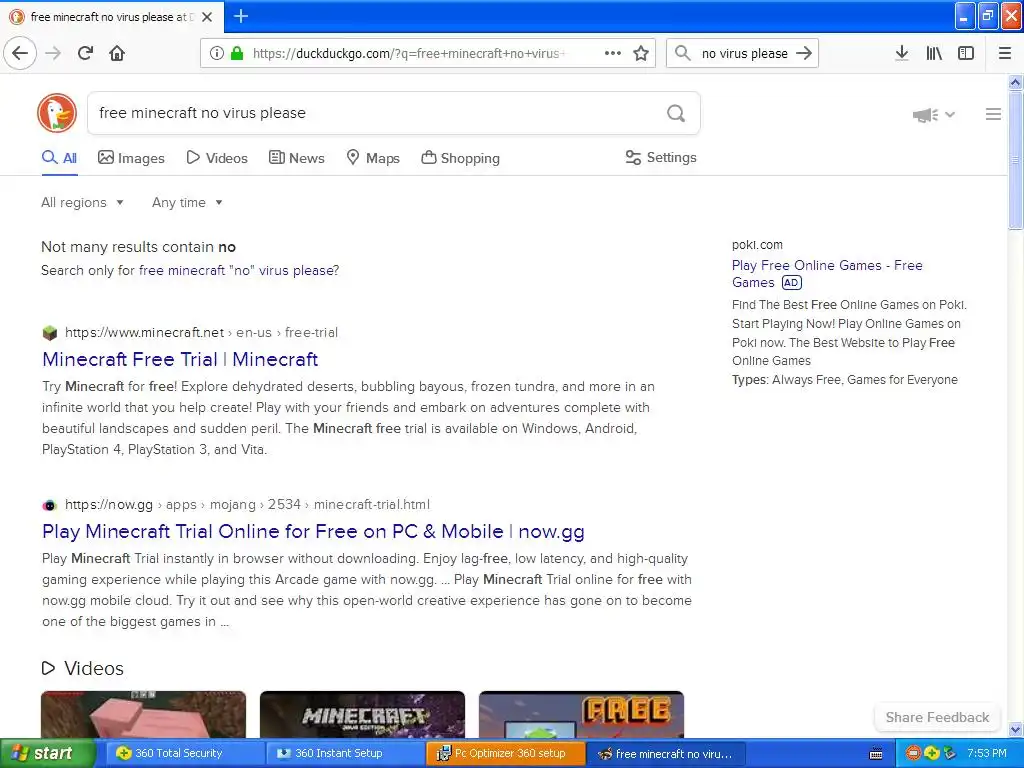Submit the Firefox search bar arrow
Image resolution: width=1024 pixels, height=768 pixels.
coord(804,53)
